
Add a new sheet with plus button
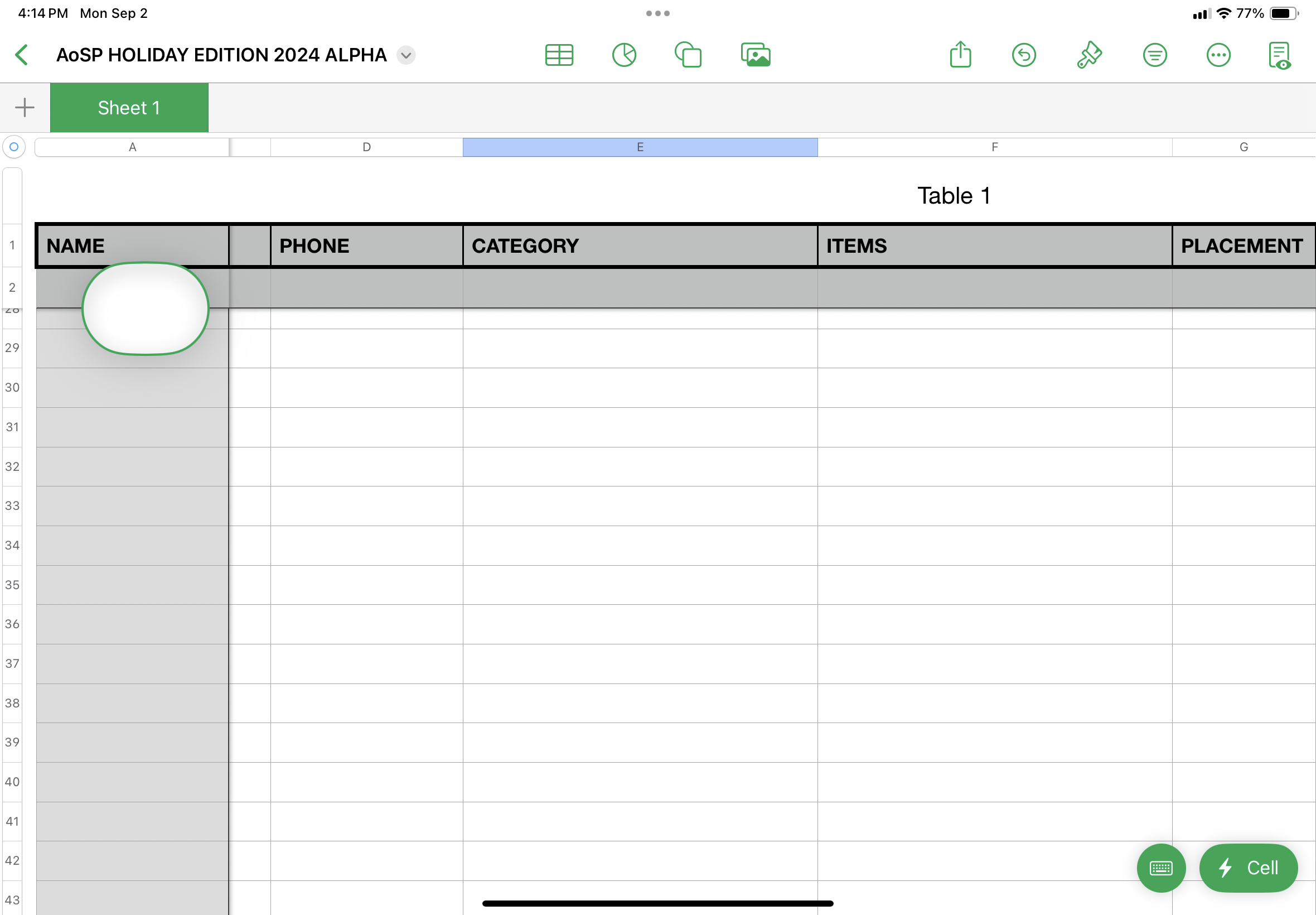(x=25, y=108)
